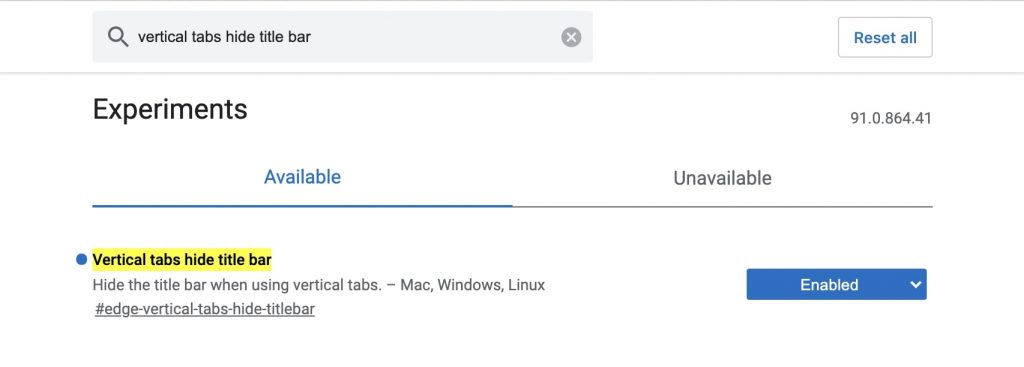
Task: Open the #edge-vertical-tabs-hide-titlebar anchor link
Action: [x=205, y=309]
